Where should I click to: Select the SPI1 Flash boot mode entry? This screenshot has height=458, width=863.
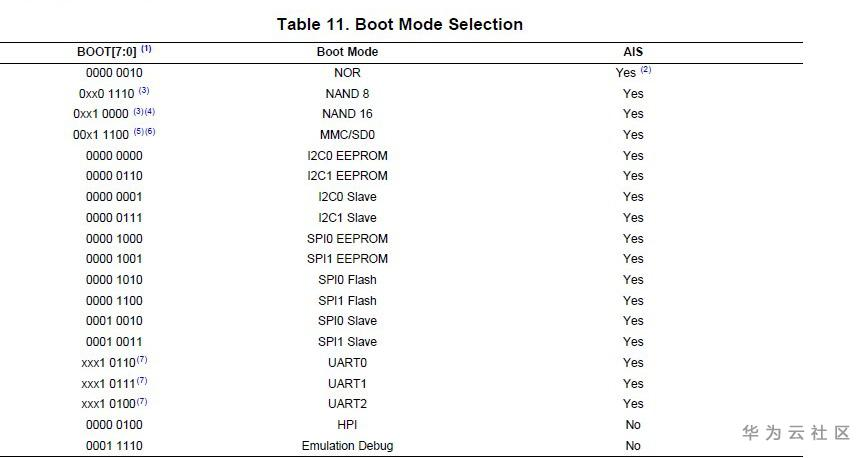pyautogui.click(x=347, y=301)
